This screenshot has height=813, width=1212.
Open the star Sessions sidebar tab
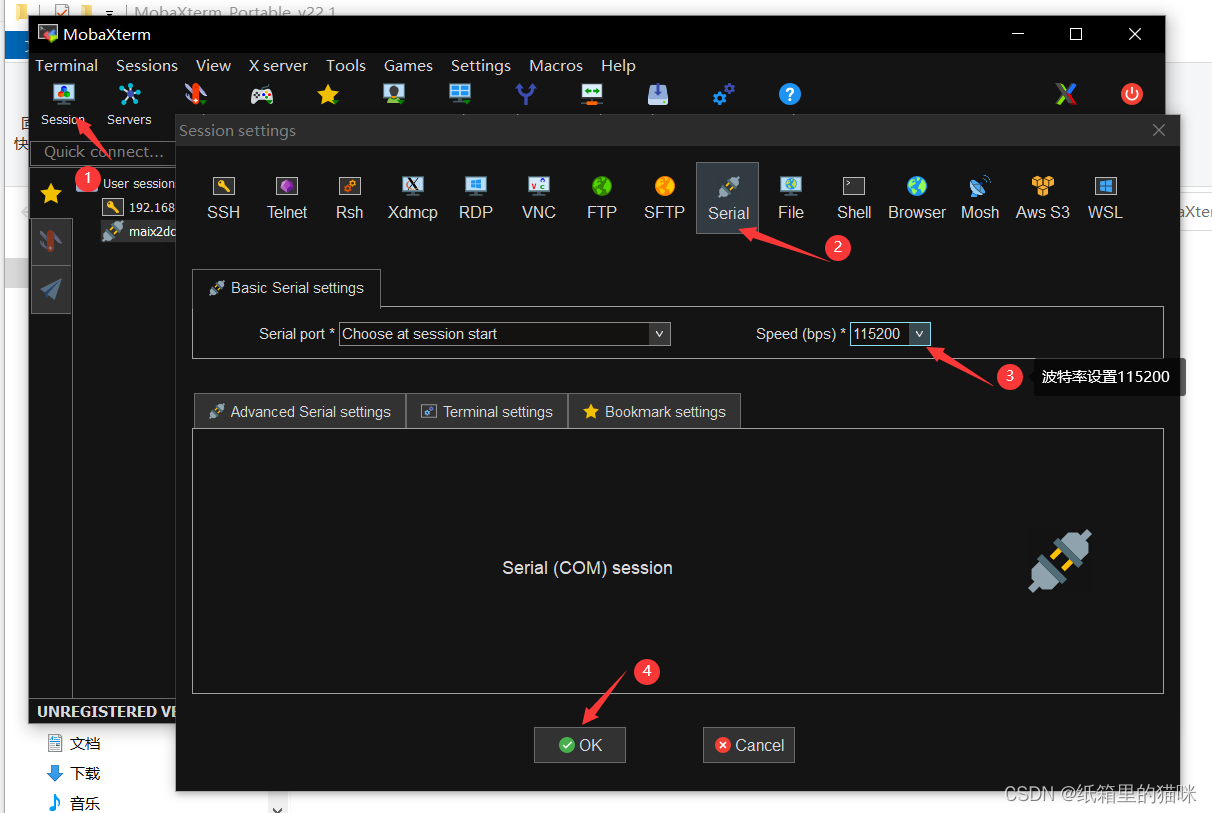pos(51,193)
